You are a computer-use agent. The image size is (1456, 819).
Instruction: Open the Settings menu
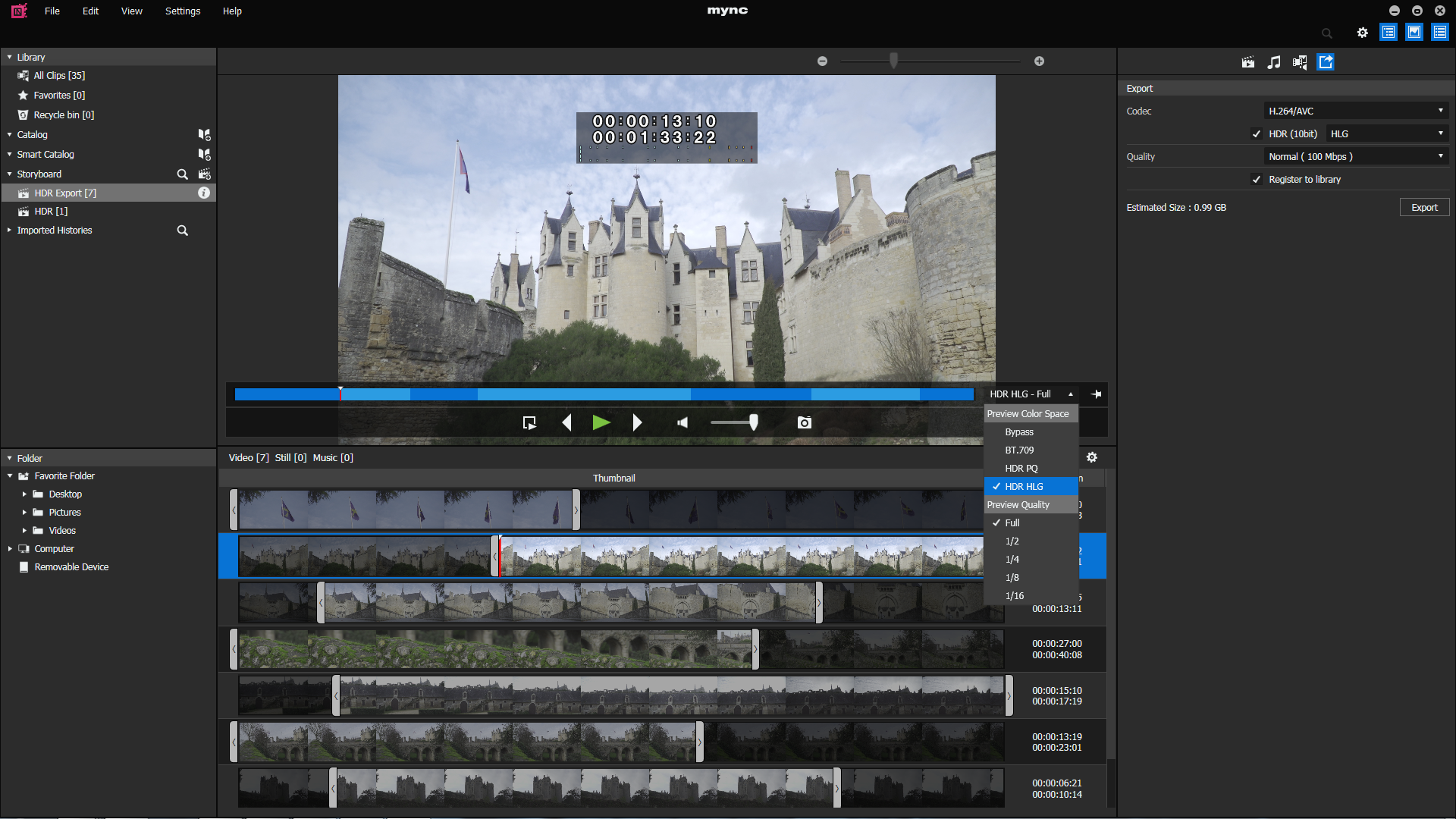[182, 11]
